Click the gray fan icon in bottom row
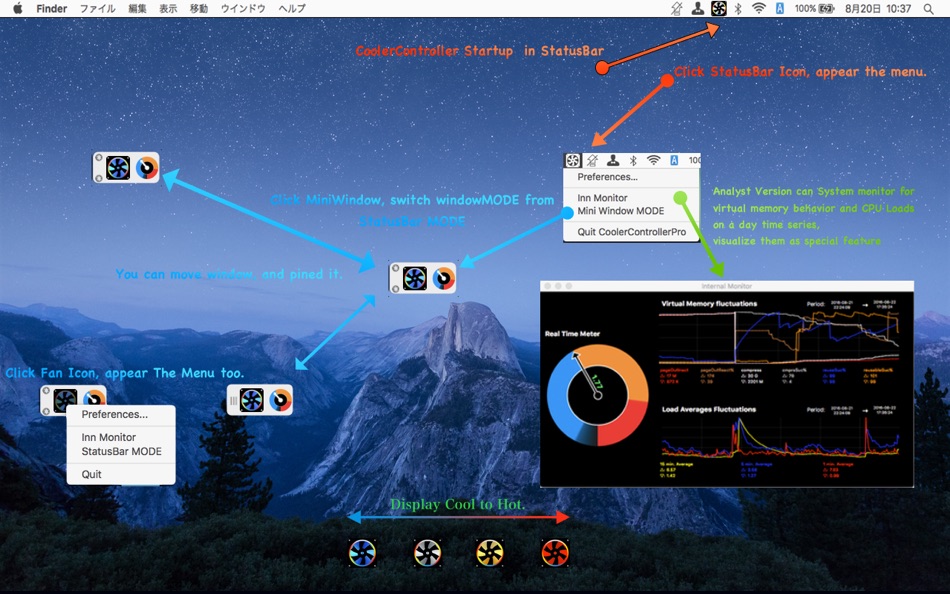Image resolution: width=950 pixels, height=594 pixels. pyautogui.click(x=427, y=553)
